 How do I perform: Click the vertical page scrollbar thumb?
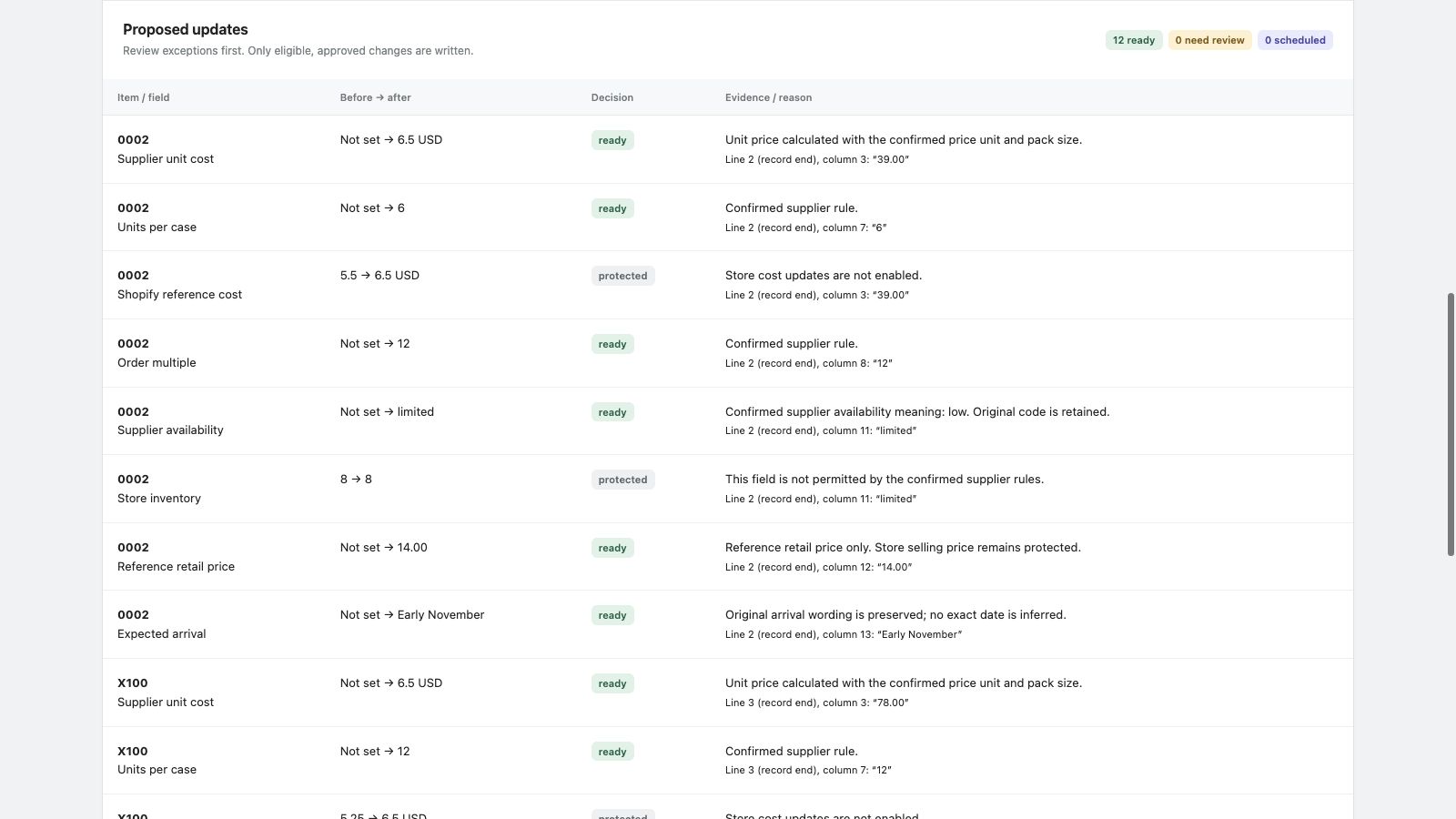(x=1451, y=424)
